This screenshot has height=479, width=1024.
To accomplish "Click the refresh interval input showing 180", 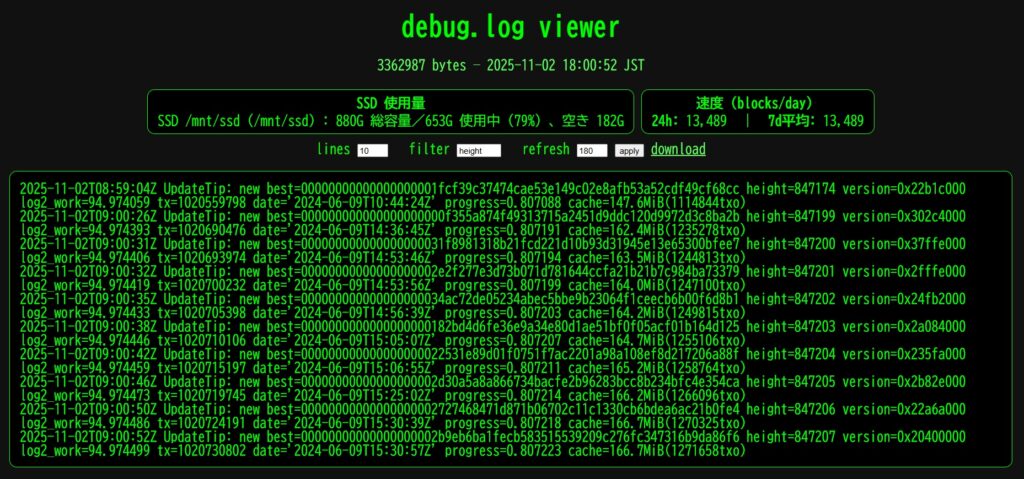I will (592, 150).
